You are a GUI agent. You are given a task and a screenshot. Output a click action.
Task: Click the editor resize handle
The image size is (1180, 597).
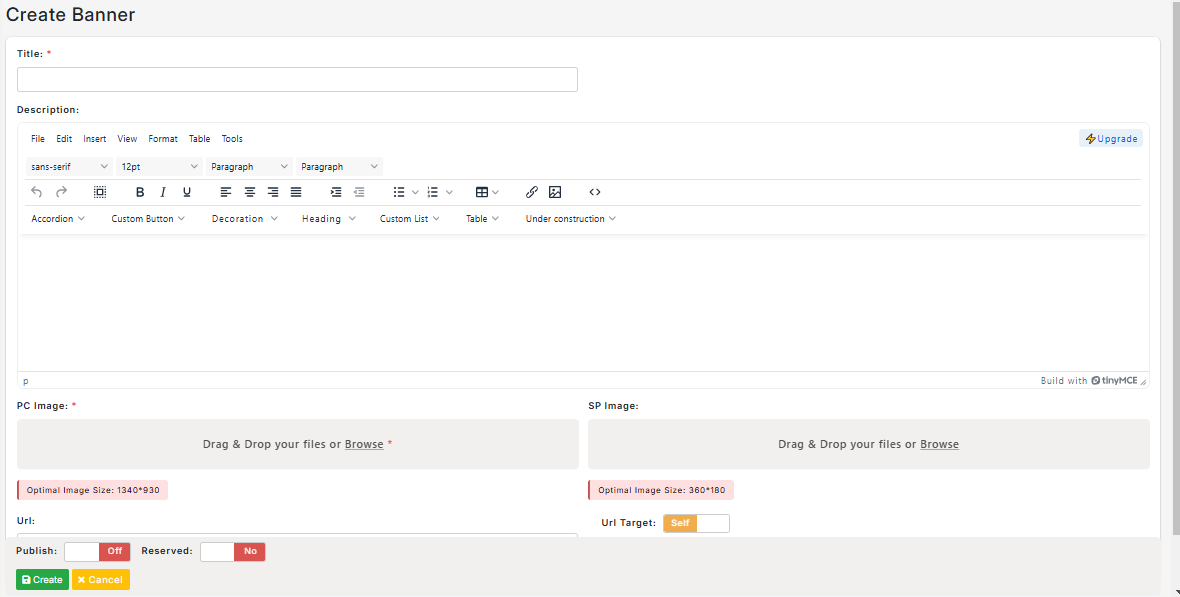pos(1143,382)
